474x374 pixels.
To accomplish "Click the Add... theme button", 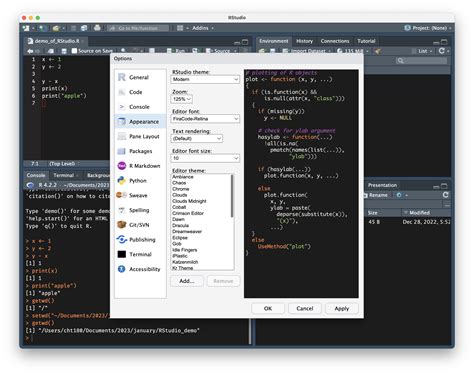I will click(x=187, y=281).
